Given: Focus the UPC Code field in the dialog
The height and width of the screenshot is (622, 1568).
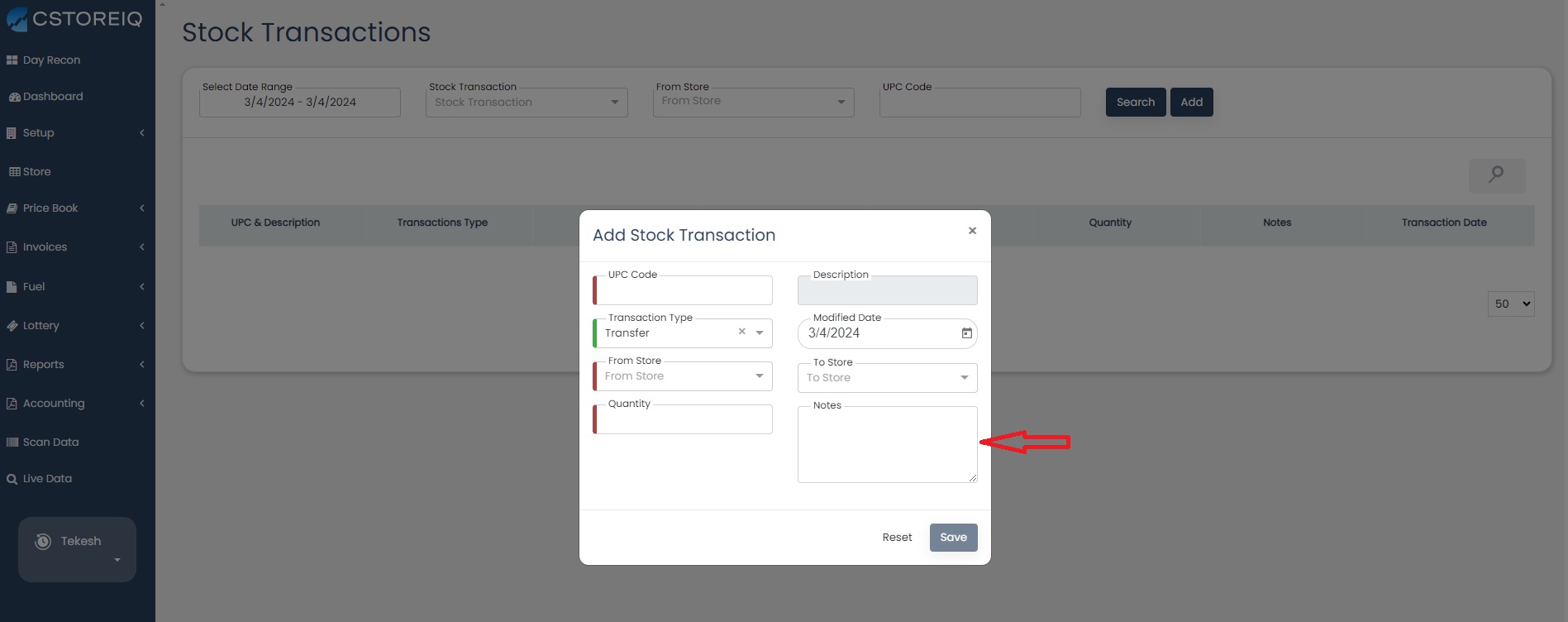Looking at the screenshot, I should point(684,291).
